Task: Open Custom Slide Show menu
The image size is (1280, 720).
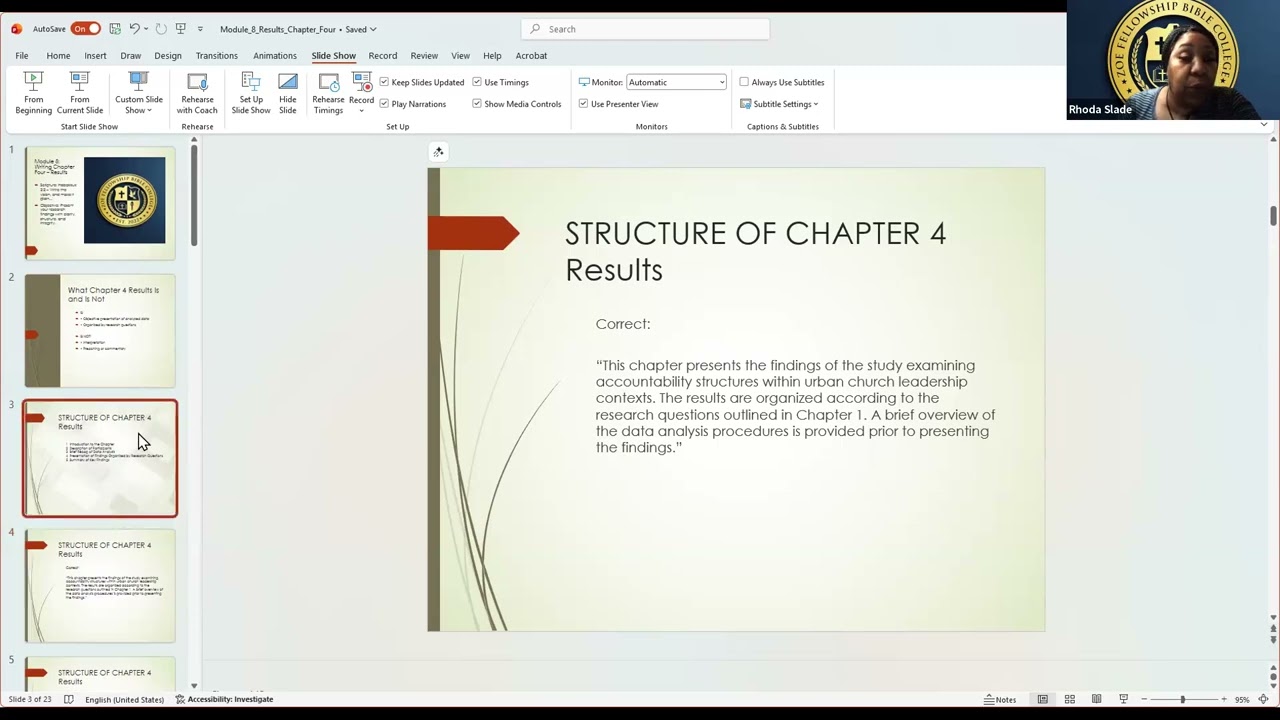Action: [139, 93]
